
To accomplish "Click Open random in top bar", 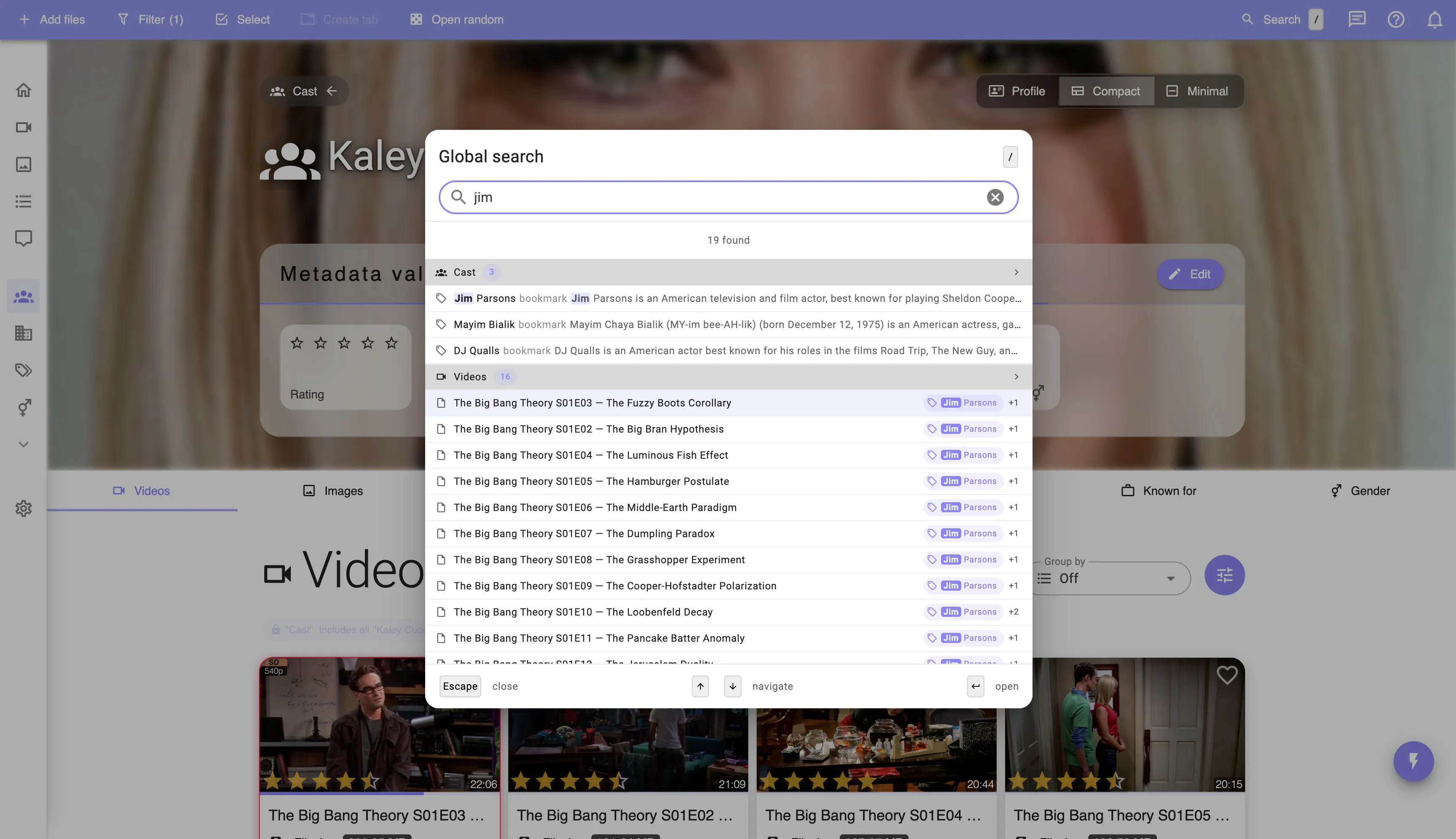I will coord(456,19).
